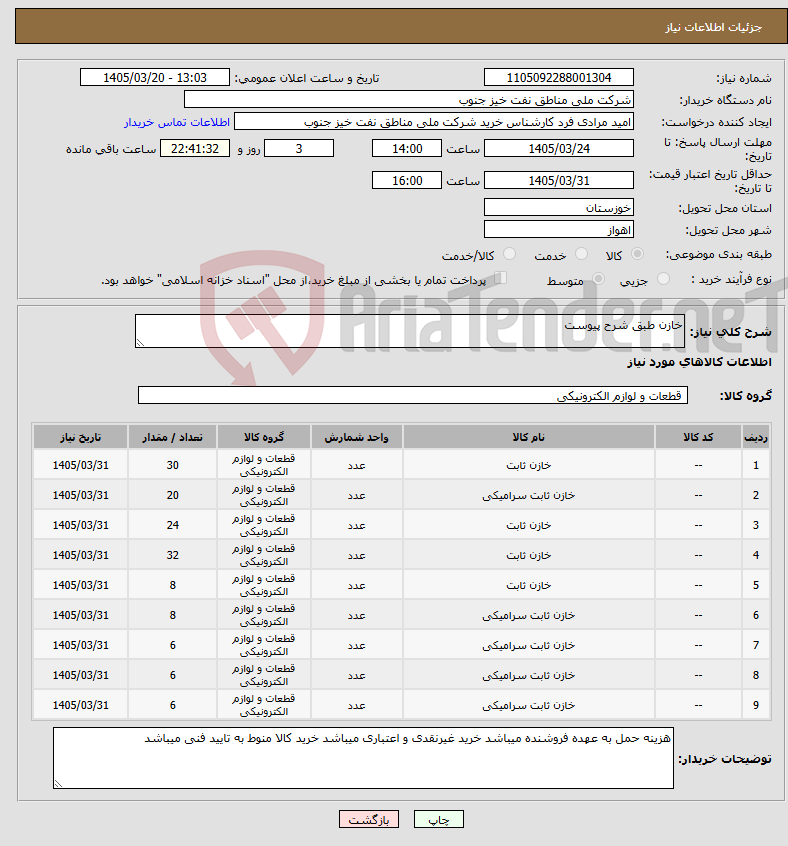Image resolution: width=788 pixels, height=846 pixels.
Task: Click the شرح کلی نیاز text area
Action: pyautogui.click(x=410, y=331)
